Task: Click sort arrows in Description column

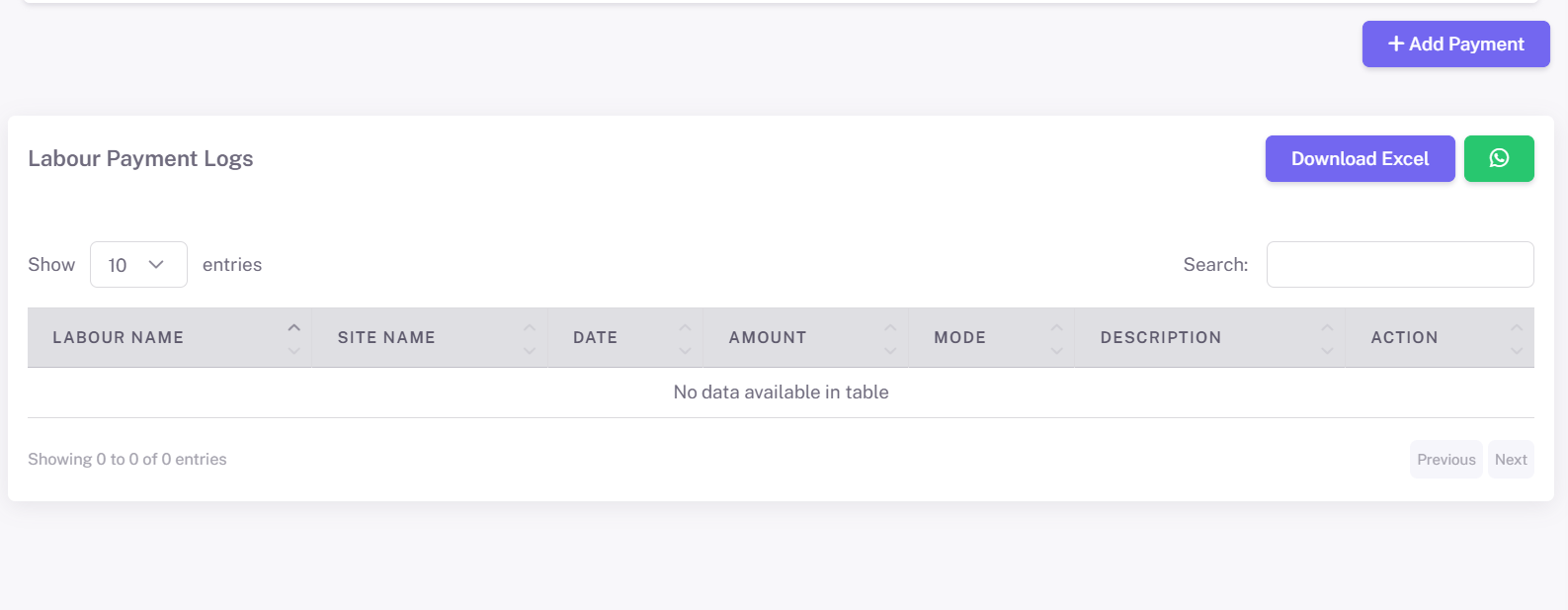Action: 1327,338
